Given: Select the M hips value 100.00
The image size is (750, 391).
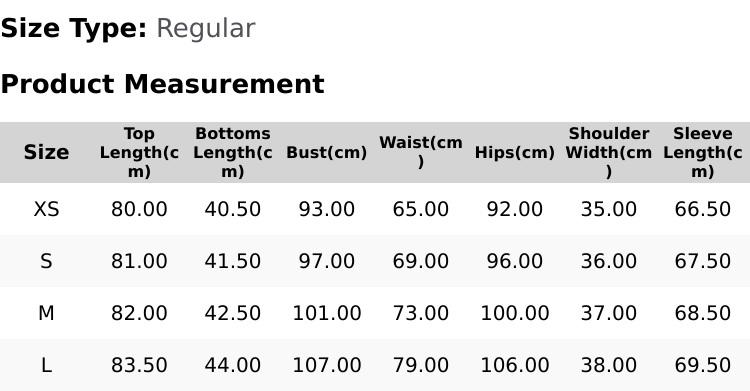Looking at the screenshot, I should pos(515,313).
